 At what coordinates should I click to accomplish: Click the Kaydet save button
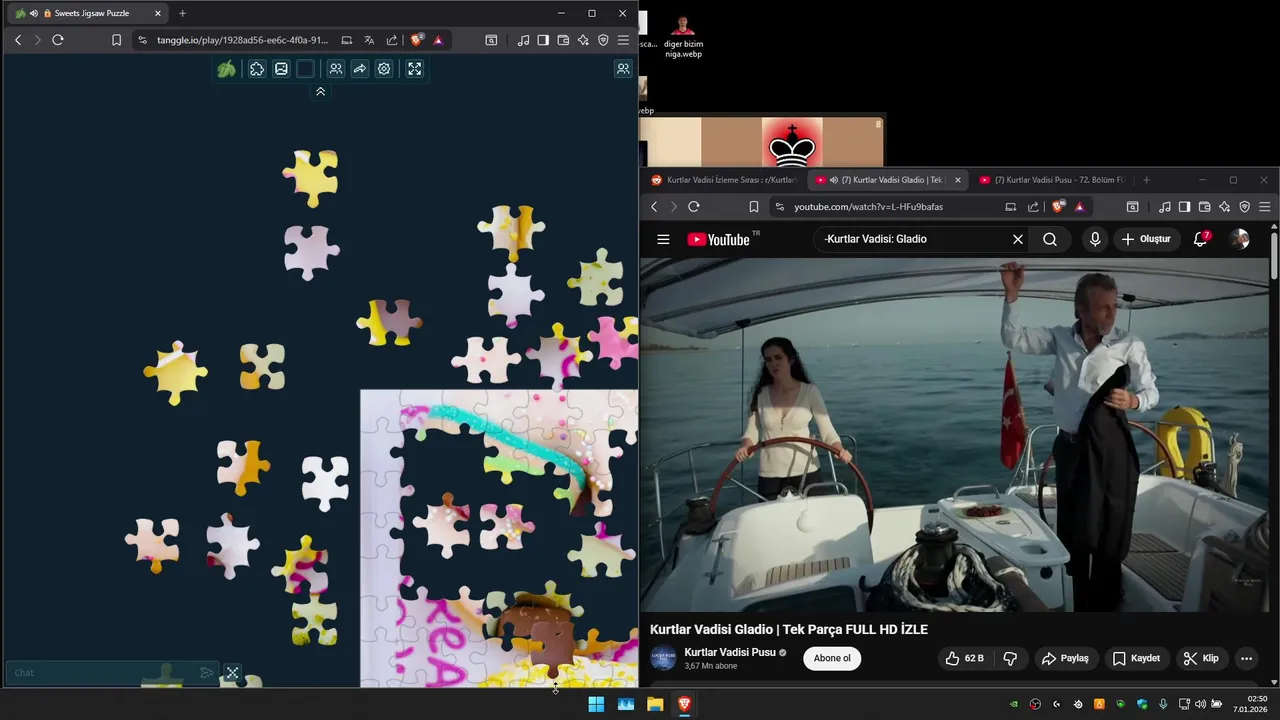click(1136, 658)
